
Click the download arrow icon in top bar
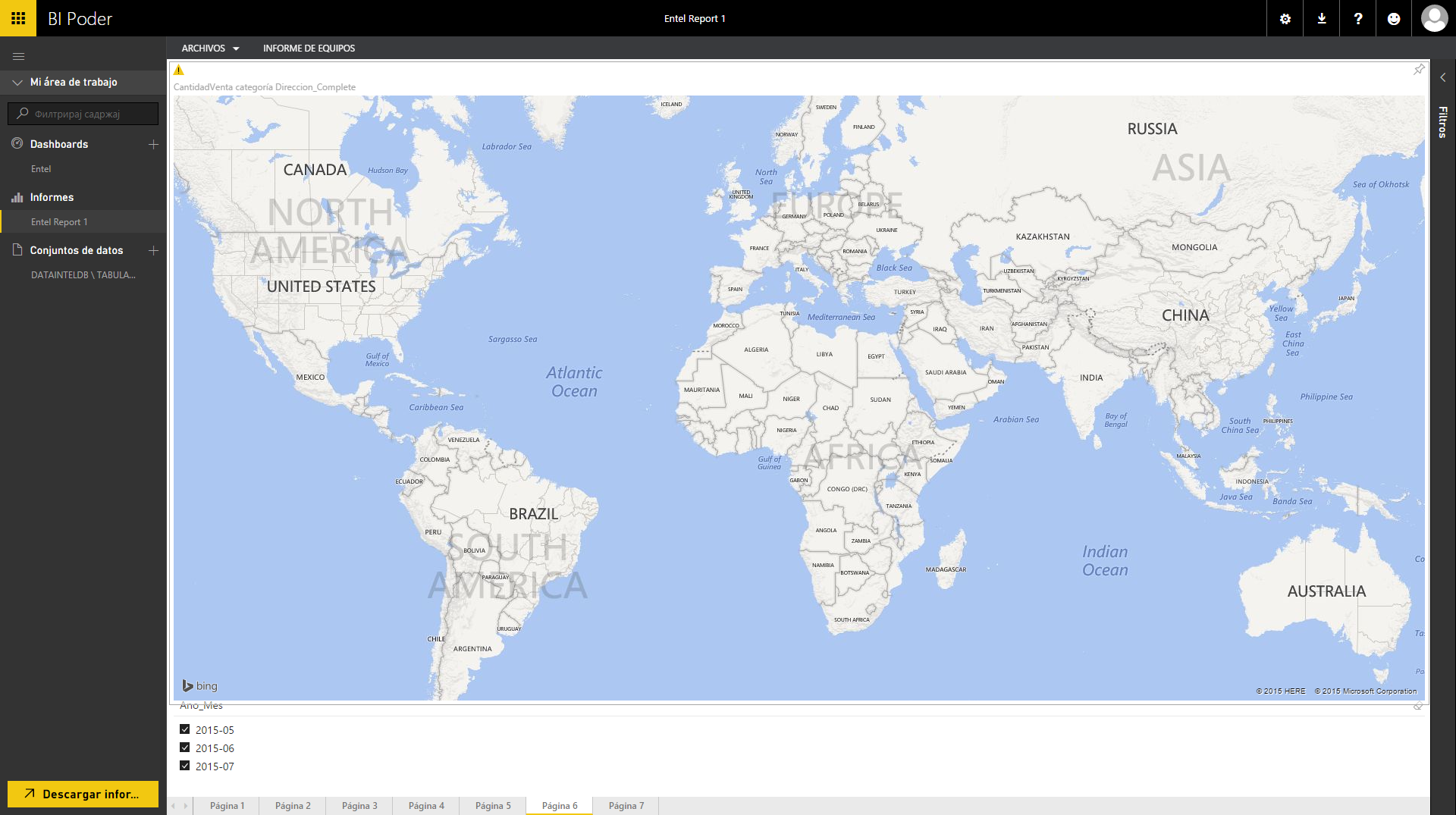point(1322,19)
